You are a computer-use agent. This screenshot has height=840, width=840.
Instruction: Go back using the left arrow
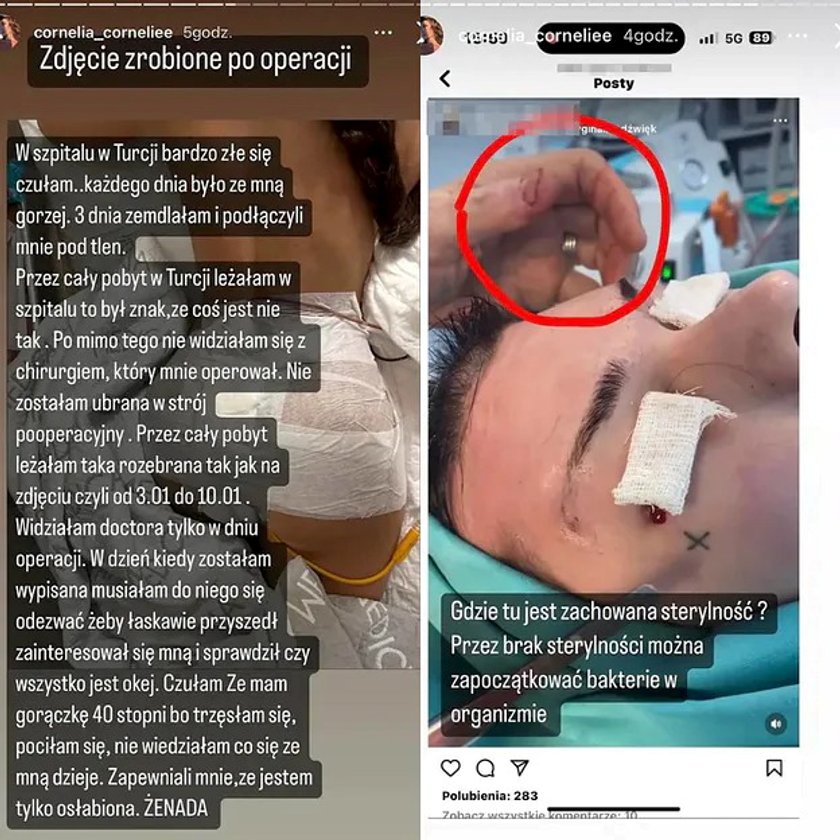pos(445,79)
